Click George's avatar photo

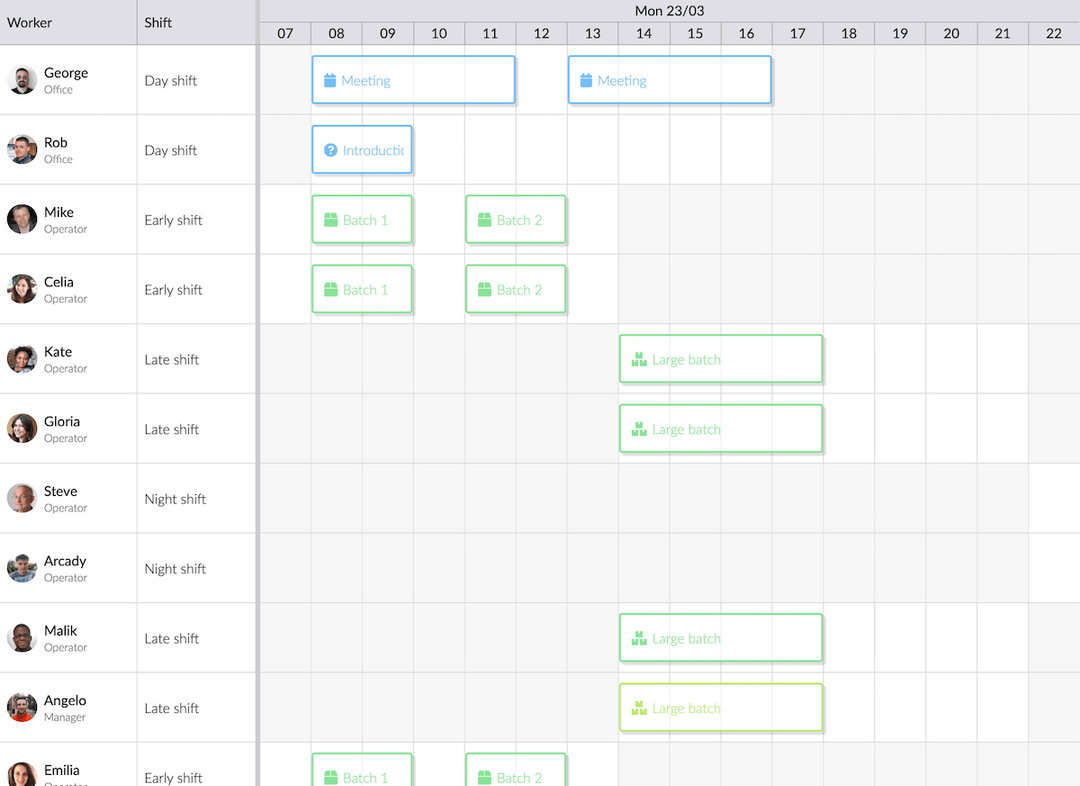pyautogui.click(x=22, y=79)
